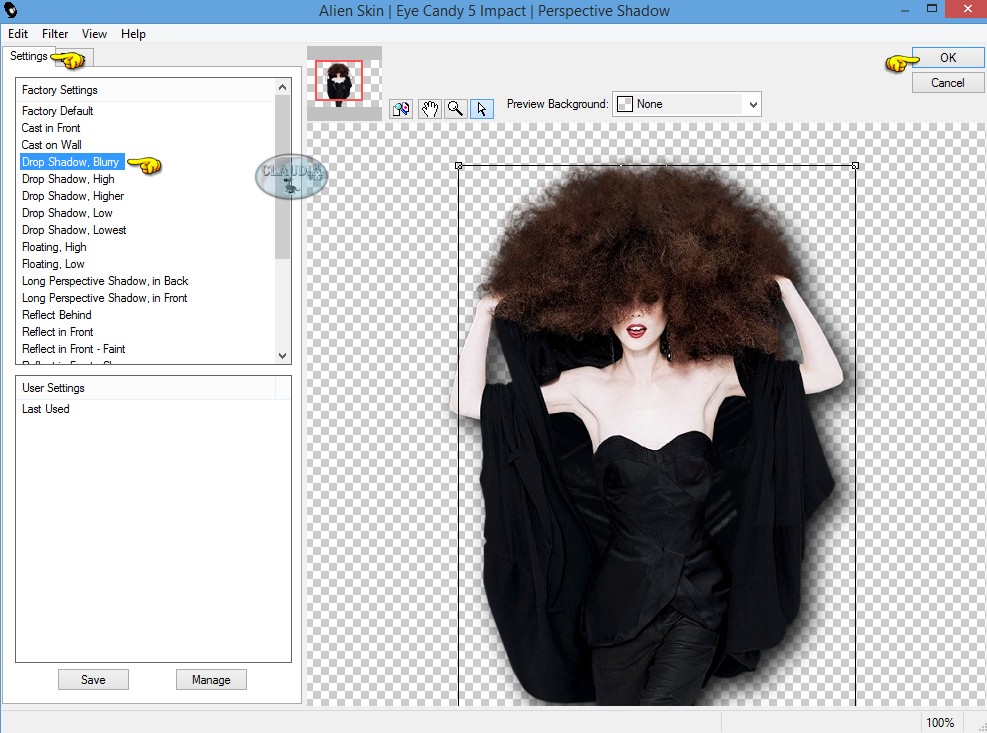Pick the Floating, High preset

(x=54, y=247)
